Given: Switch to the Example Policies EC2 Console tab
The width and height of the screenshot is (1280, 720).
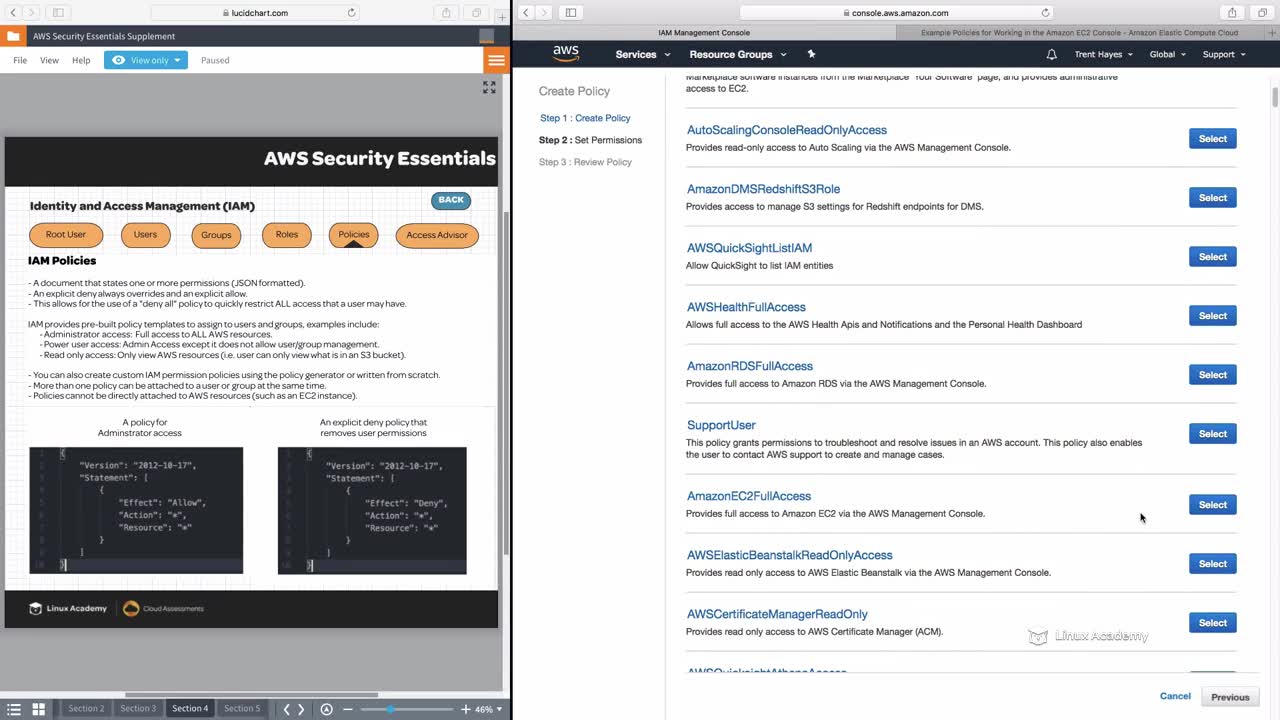Looking at the screenshot, I should [1079, 33].
